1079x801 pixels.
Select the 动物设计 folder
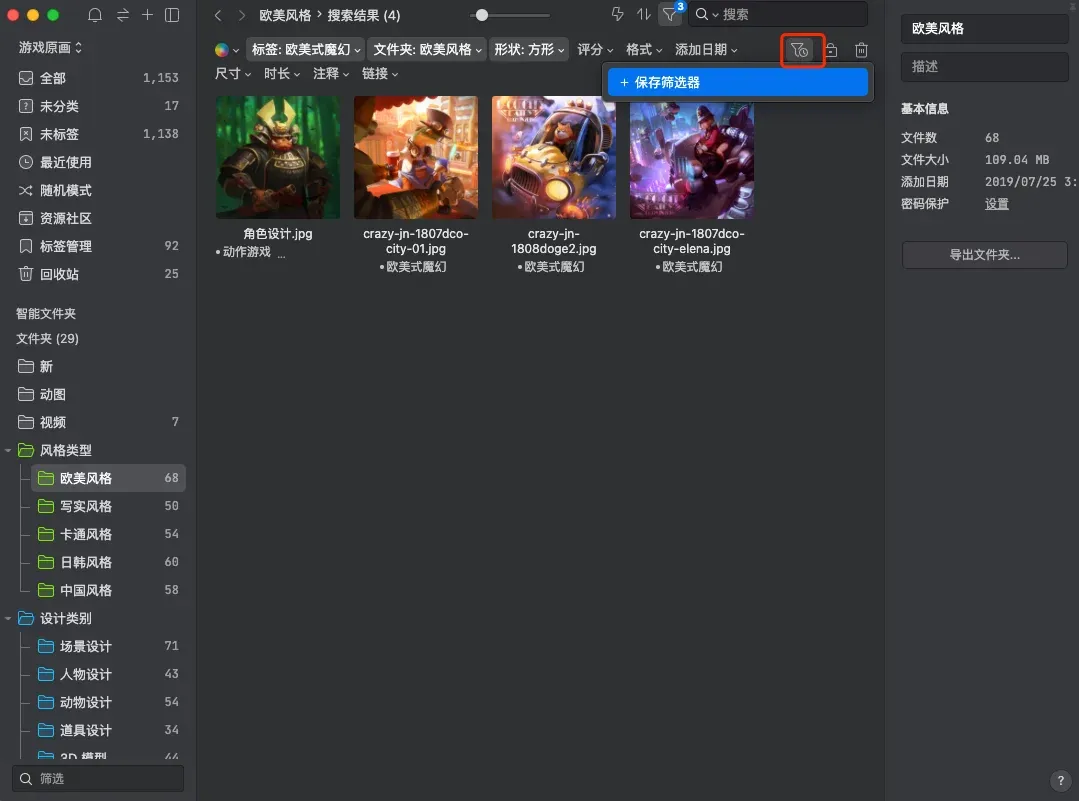[108, 703]
